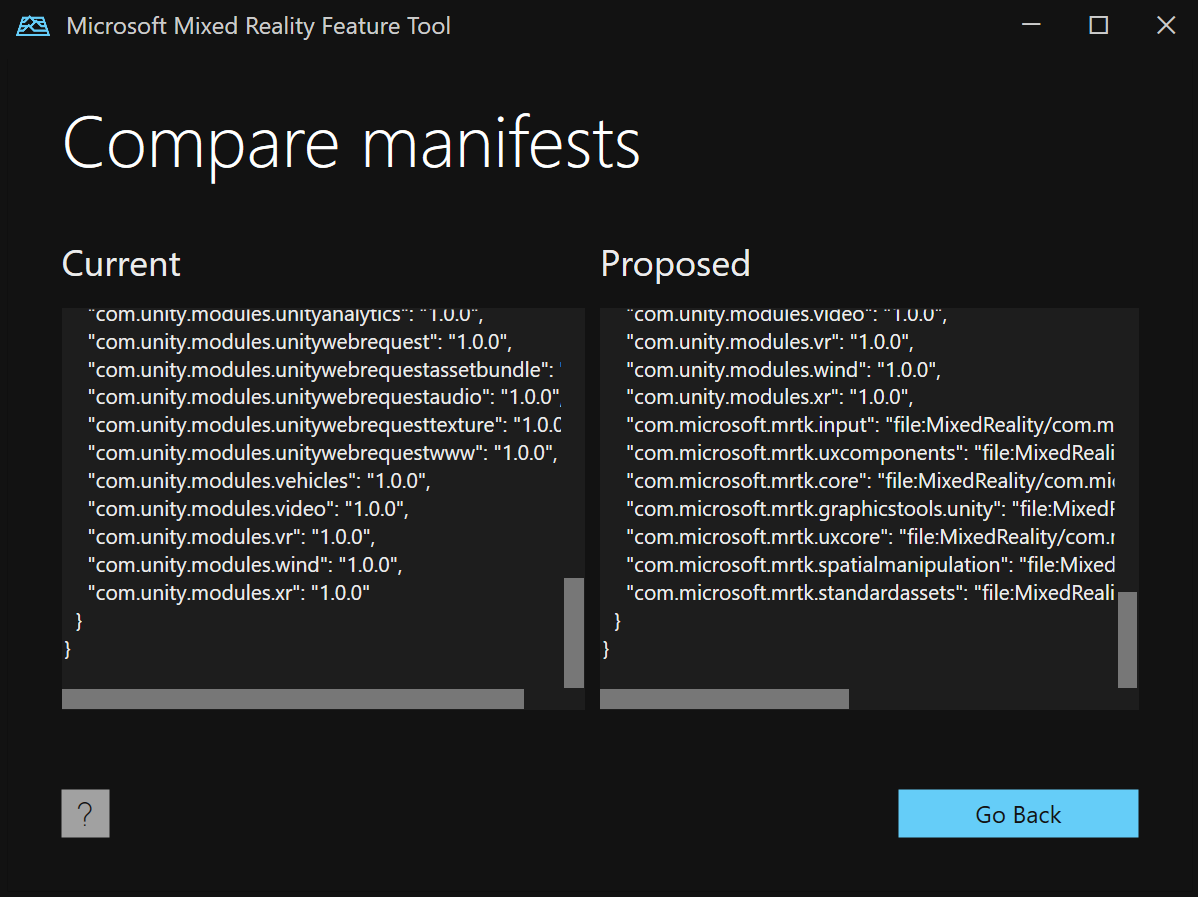This screenshot has height=897, width=1198.
Task: Select the com.microsoft.mrtk.uxcomponents entry
Action: click(870, 453)
